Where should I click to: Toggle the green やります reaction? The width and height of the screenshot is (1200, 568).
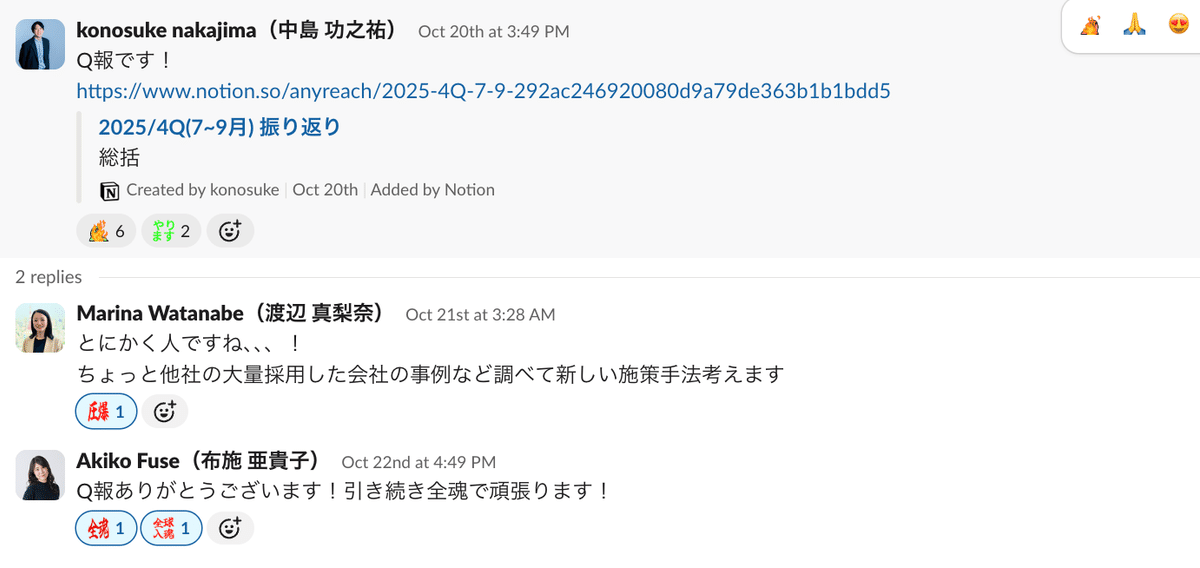point(171,231)
